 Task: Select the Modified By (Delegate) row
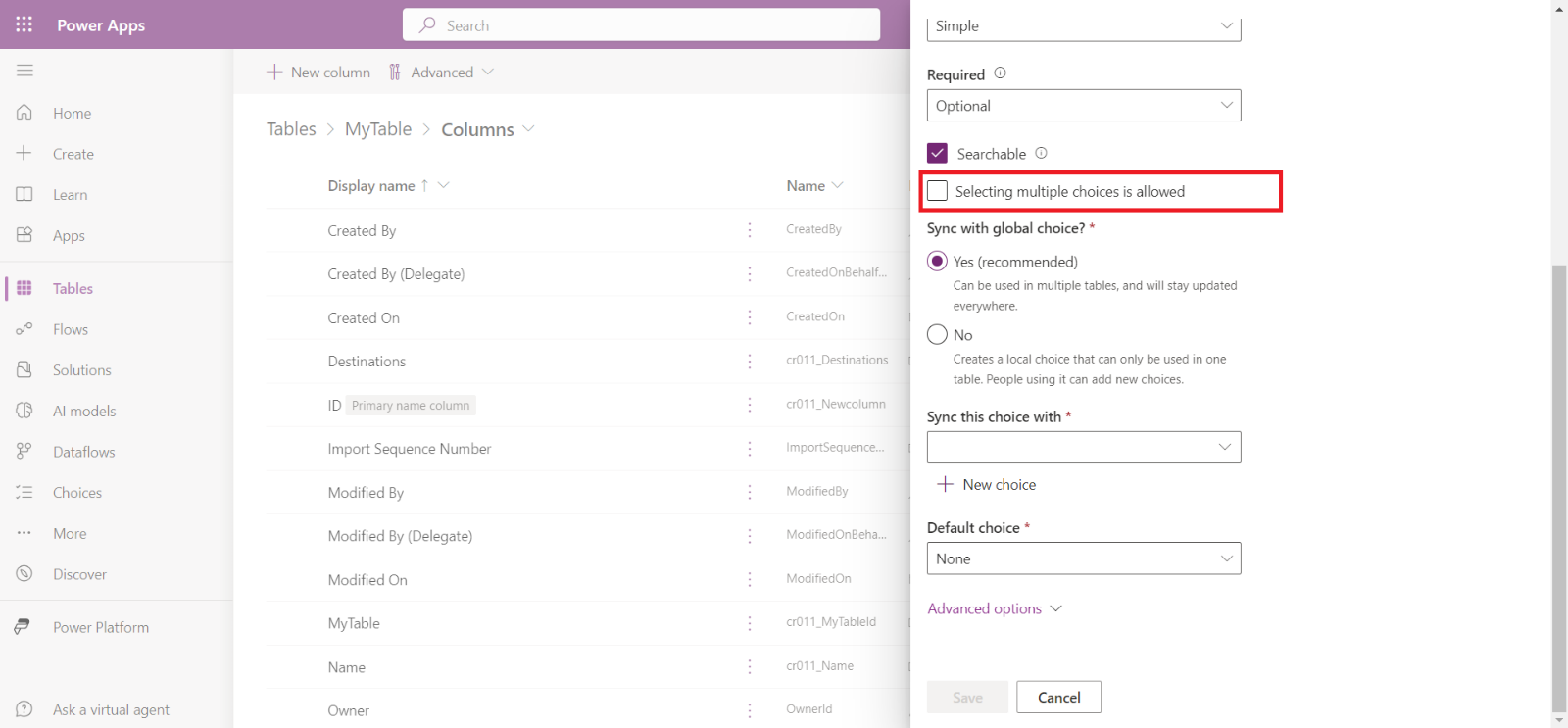588,536
